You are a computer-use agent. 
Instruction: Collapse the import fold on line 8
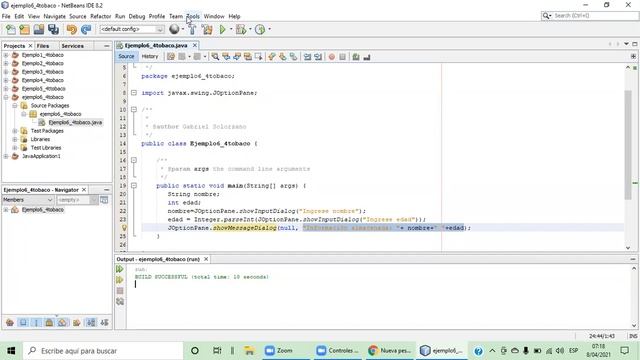133,93
